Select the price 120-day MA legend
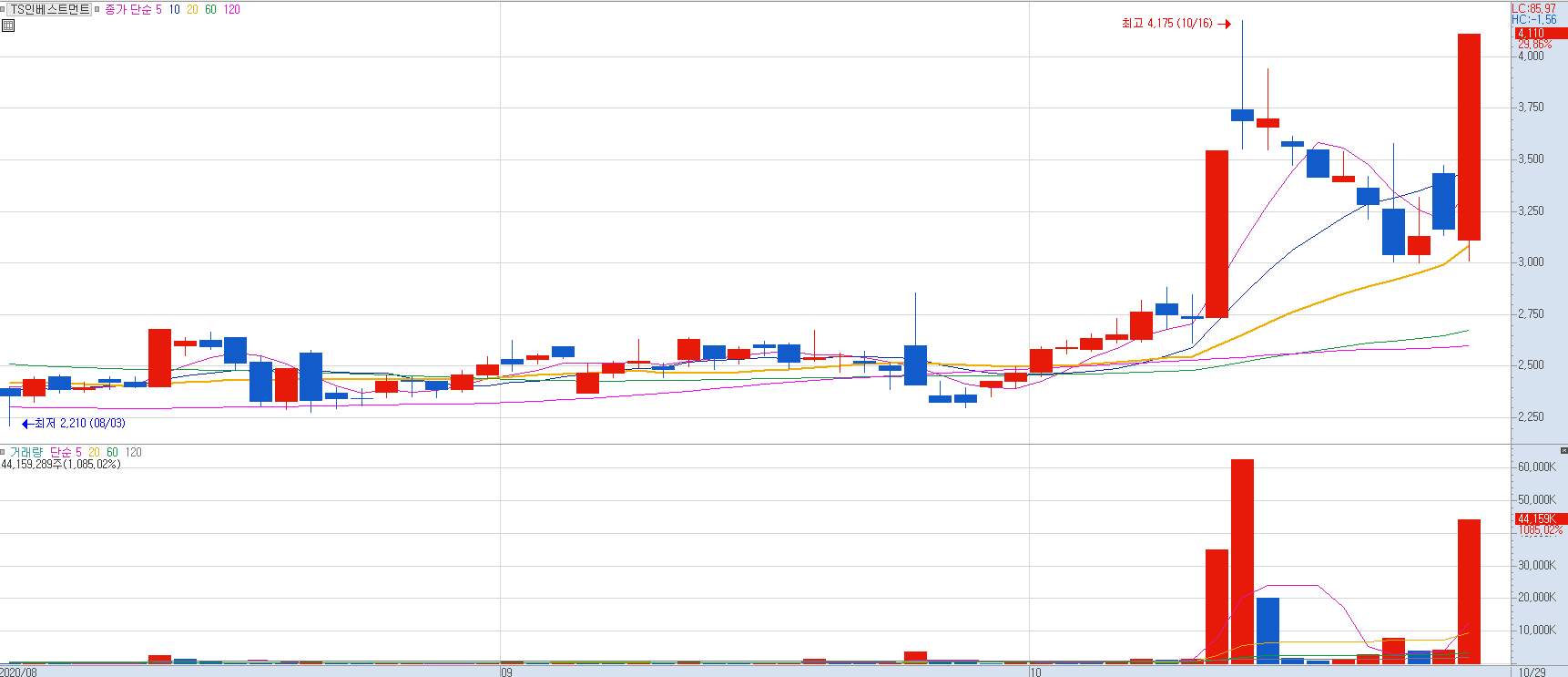This screenshot has width=1568, height=677. (232, 9)
